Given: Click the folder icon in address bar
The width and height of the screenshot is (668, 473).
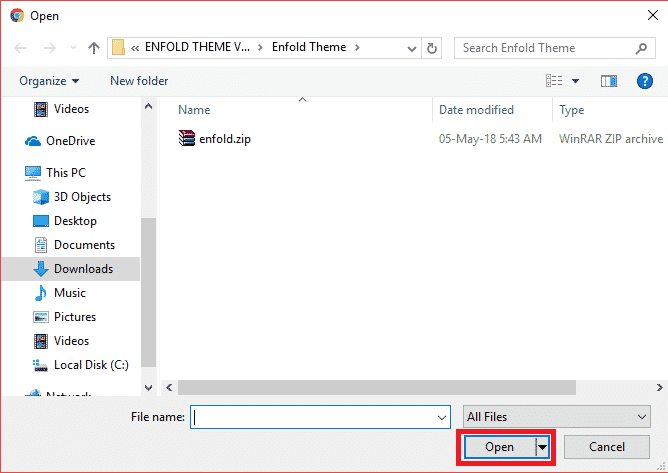Looking at the screenshot, I should 118,47.
